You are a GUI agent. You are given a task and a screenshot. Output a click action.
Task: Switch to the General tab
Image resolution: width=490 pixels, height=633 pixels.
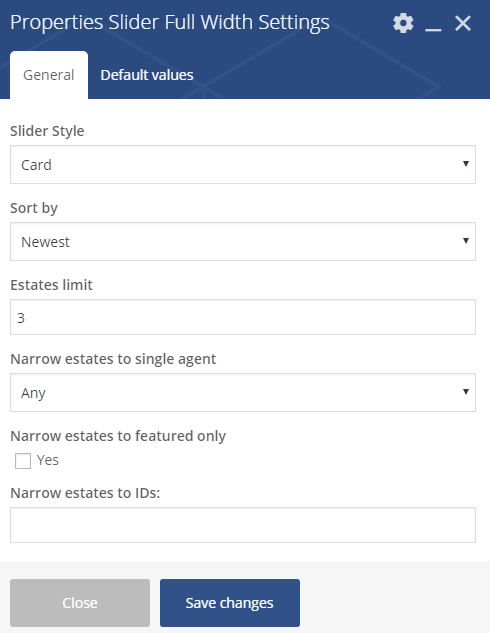point(49,75)
